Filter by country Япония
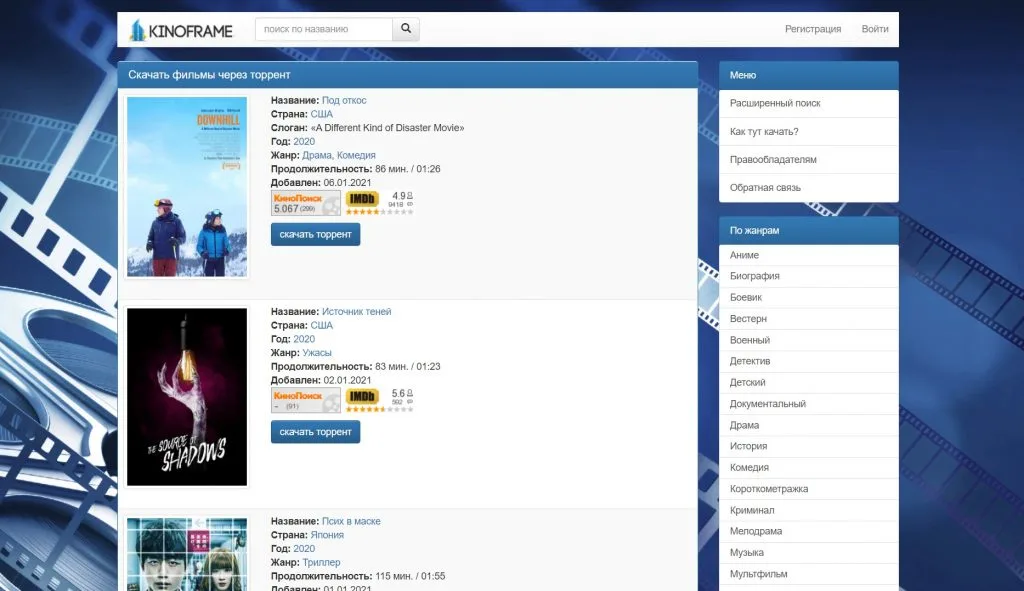 click(x=327, y=535)
